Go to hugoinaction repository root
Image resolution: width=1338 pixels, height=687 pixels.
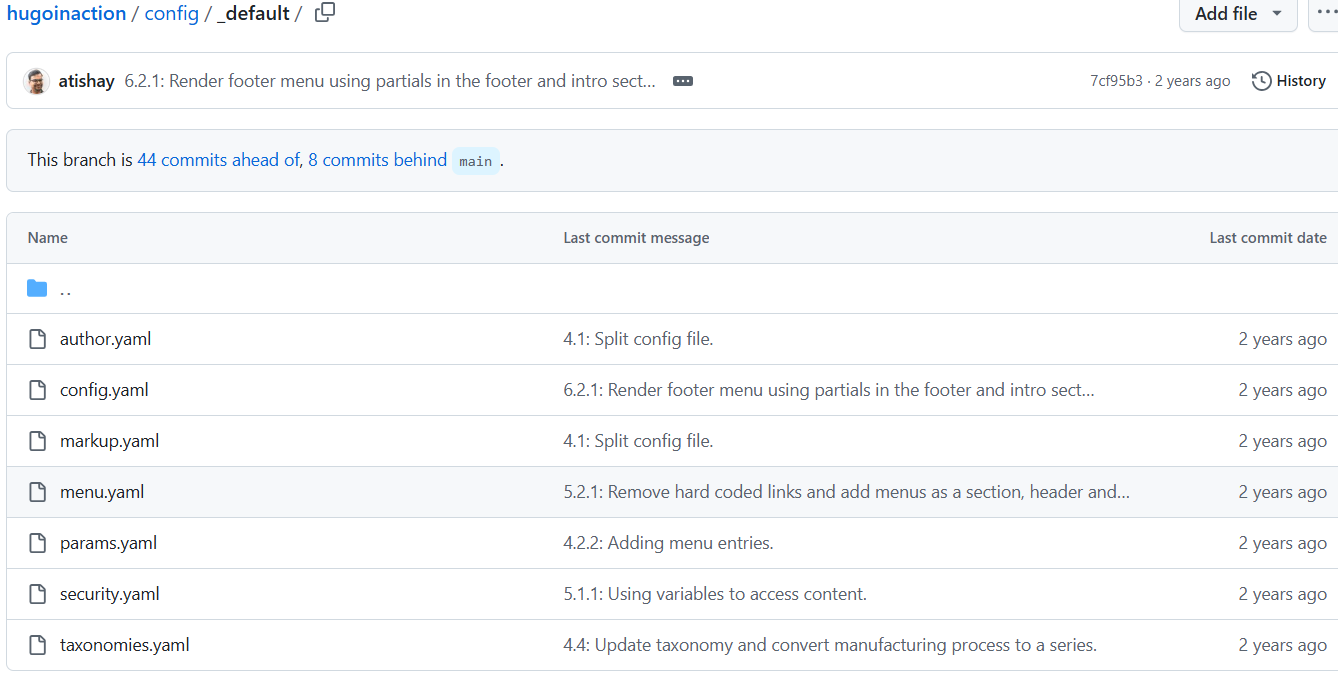click(x=66, y=14)
